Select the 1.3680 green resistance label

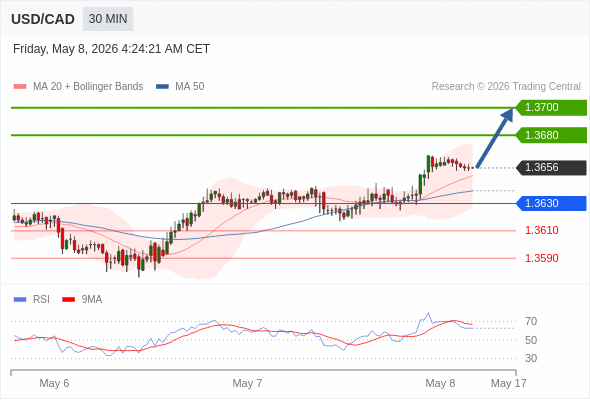pyautogui.click(x=551, y=135)
